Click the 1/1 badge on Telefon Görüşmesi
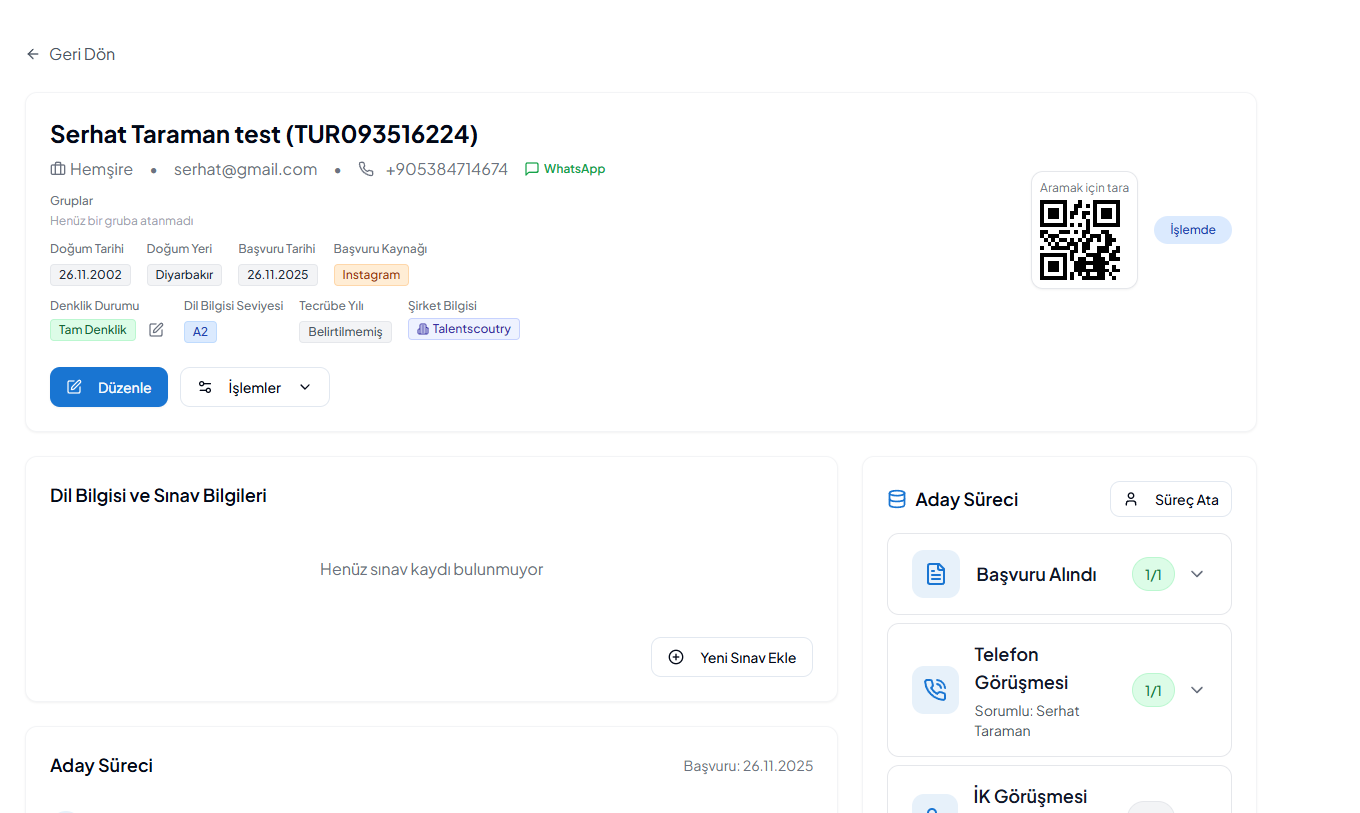Viewport: 1360px width, 813px height. pyautogui.click(x=1153, y=690)
